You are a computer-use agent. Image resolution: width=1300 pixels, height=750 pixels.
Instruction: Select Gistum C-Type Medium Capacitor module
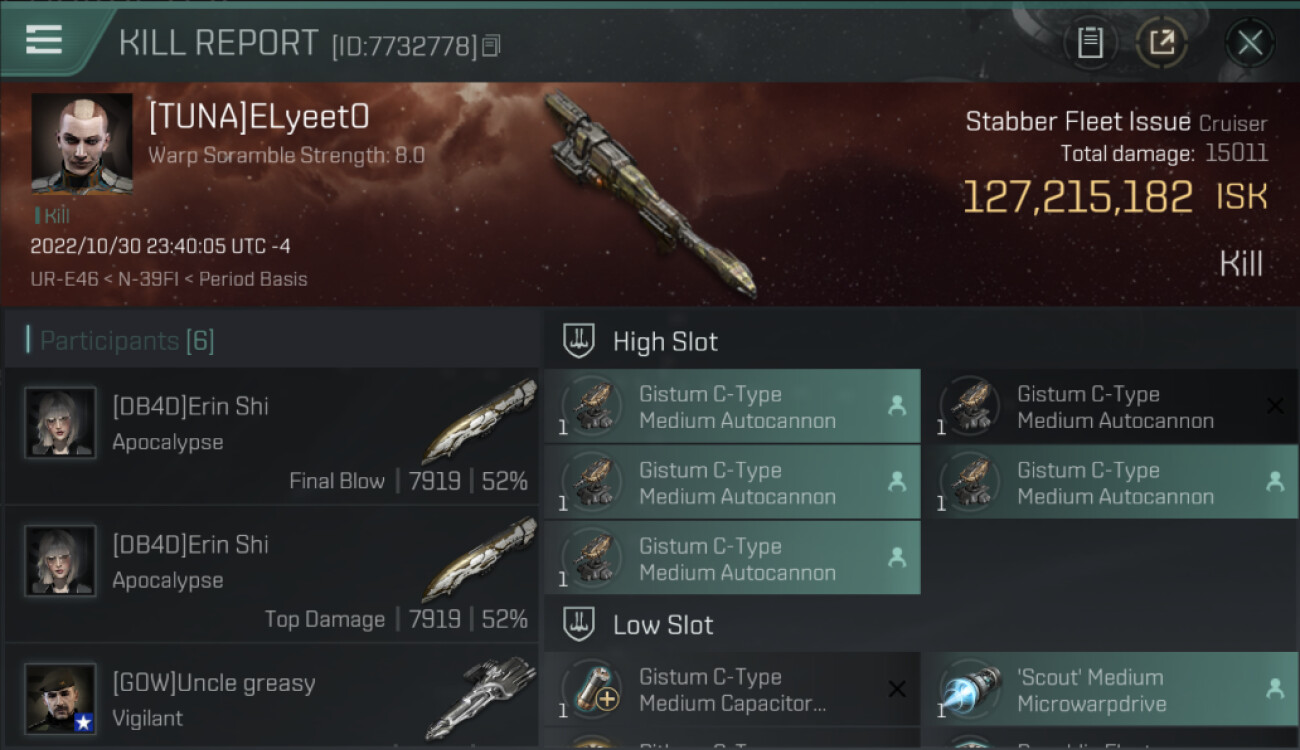pyautogui.click(x=732, y=690)
